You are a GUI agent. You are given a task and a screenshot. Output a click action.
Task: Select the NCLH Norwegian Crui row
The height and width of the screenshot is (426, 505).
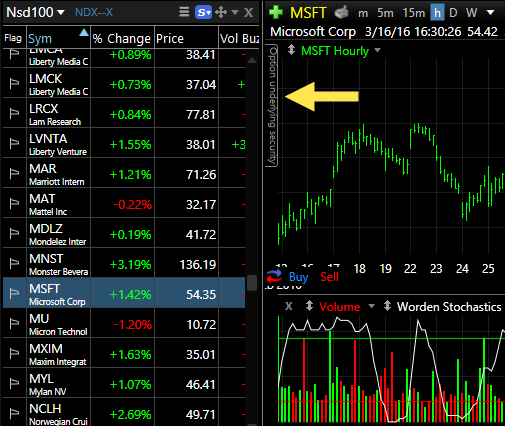(124, 413)
